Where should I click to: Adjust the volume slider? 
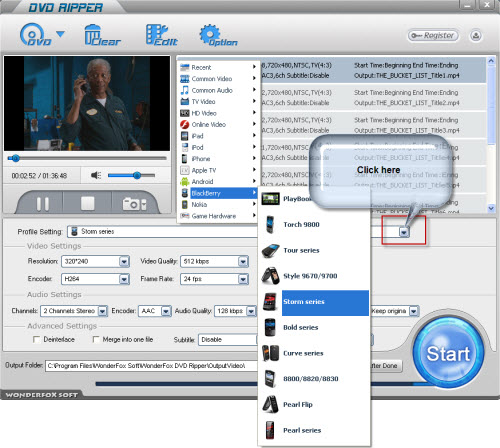[x=131, y=175]
